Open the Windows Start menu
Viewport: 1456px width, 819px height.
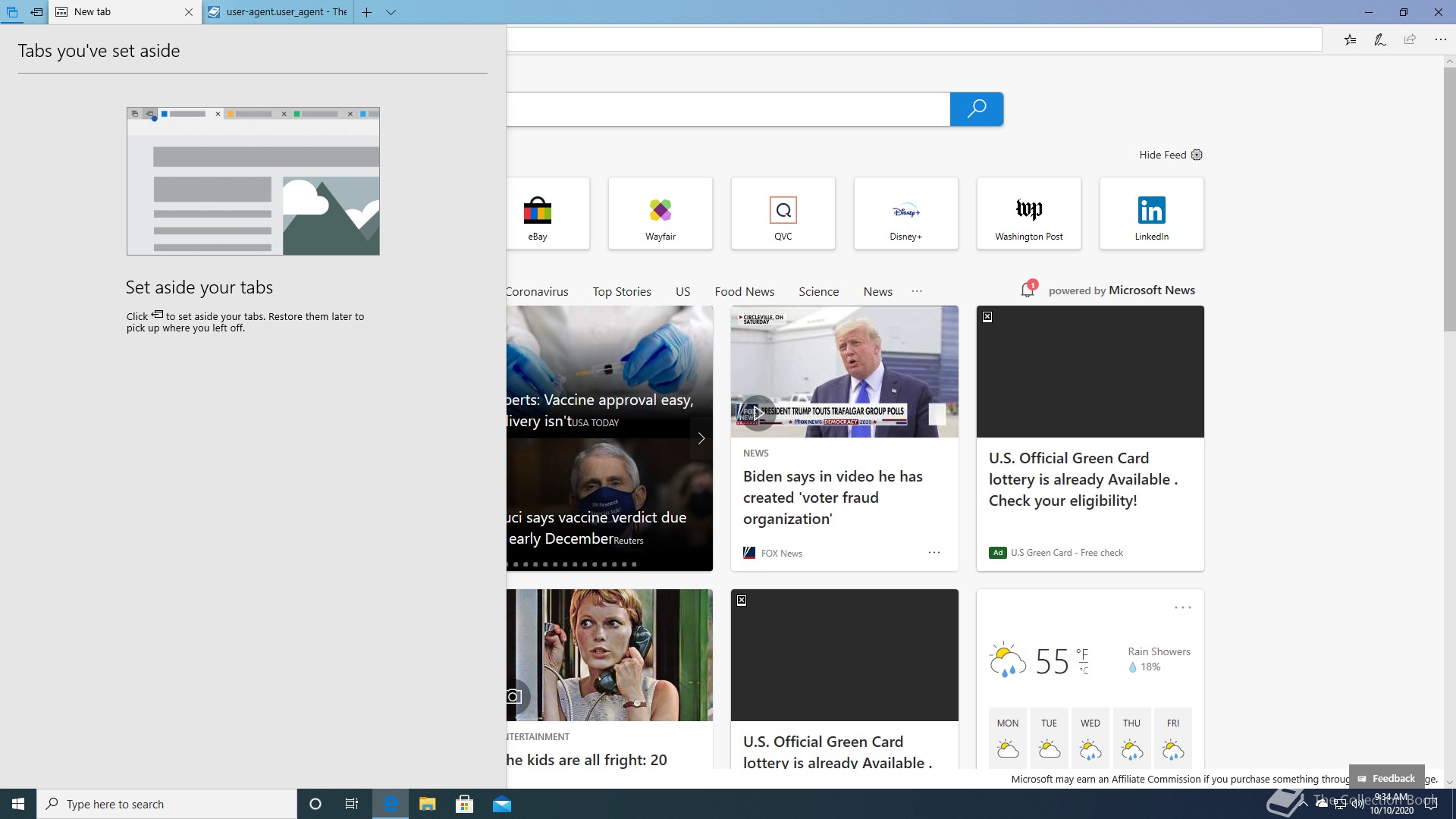(x=18, y=804)
